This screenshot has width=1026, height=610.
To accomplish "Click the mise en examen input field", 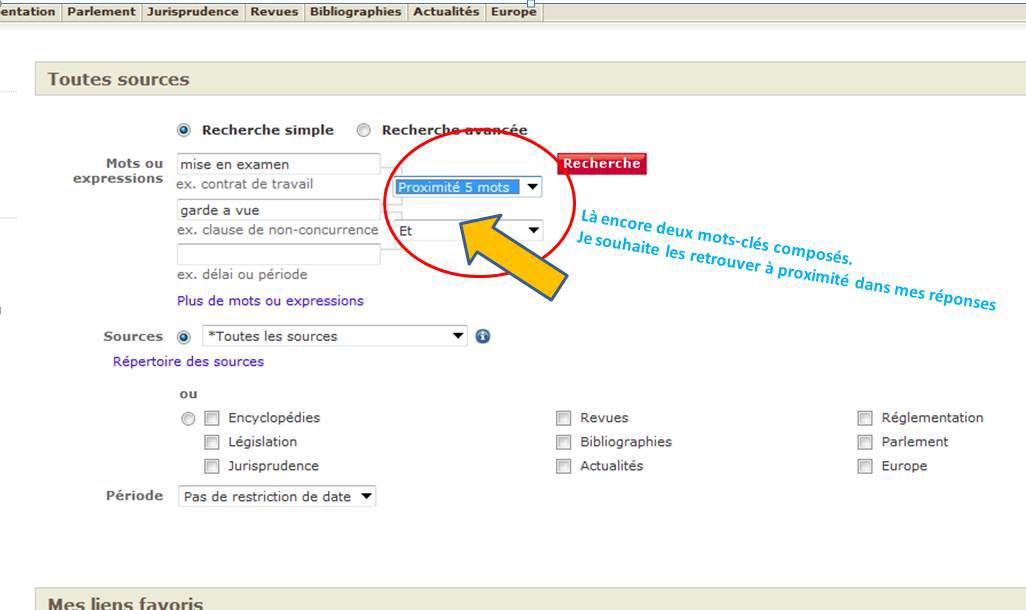I will [278, 164].
